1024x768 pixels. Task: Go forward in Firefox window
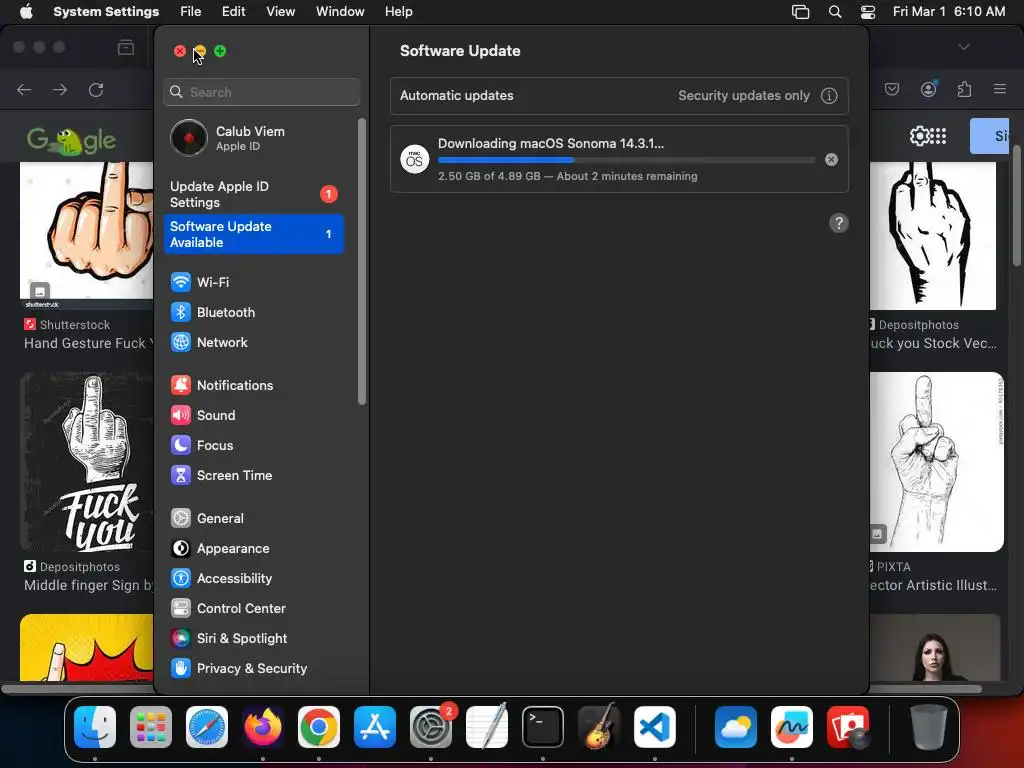60,89
